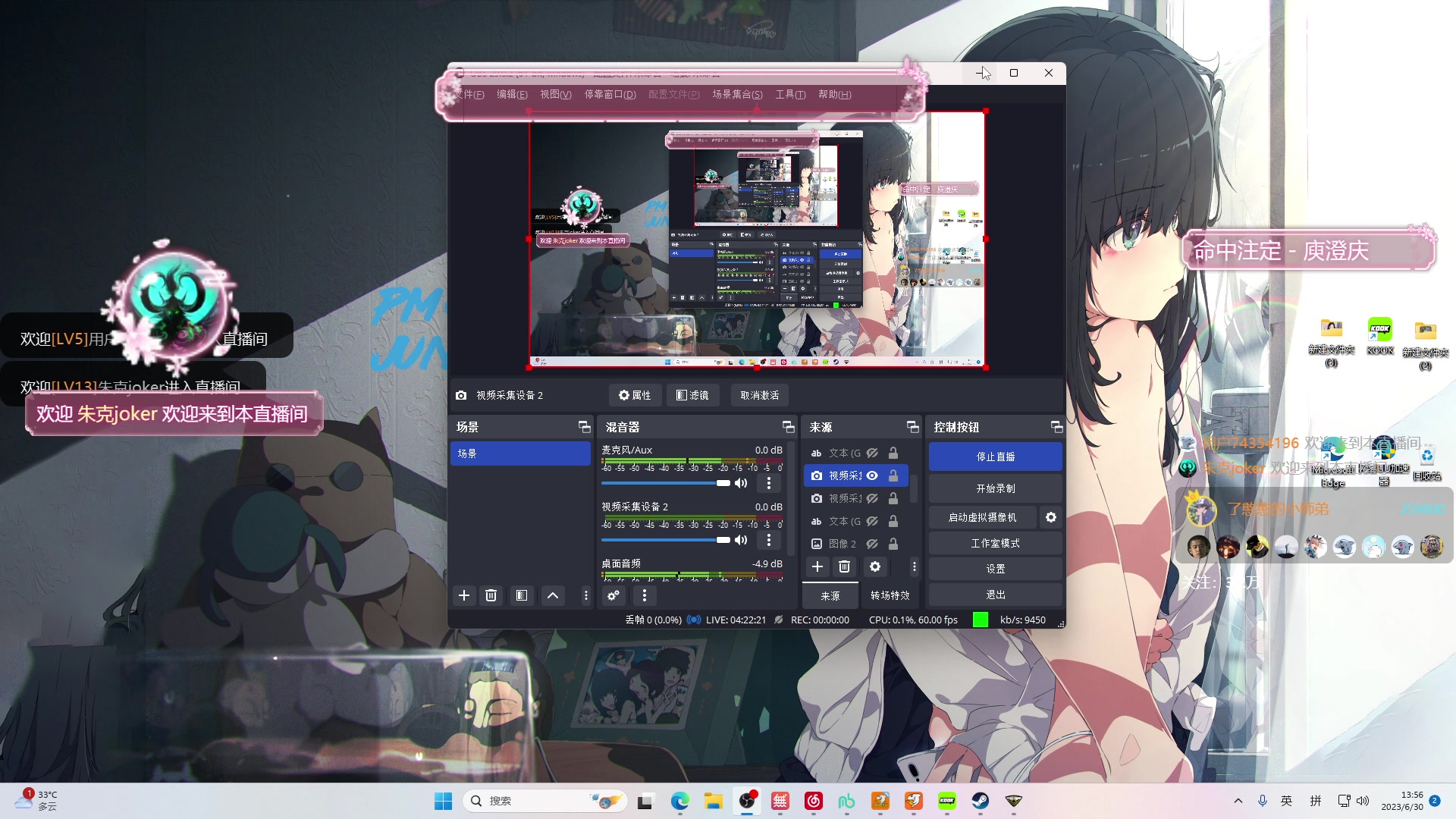
Task: Add a new scene with the plus icon in 场景 panel
Action: (464, 595)
